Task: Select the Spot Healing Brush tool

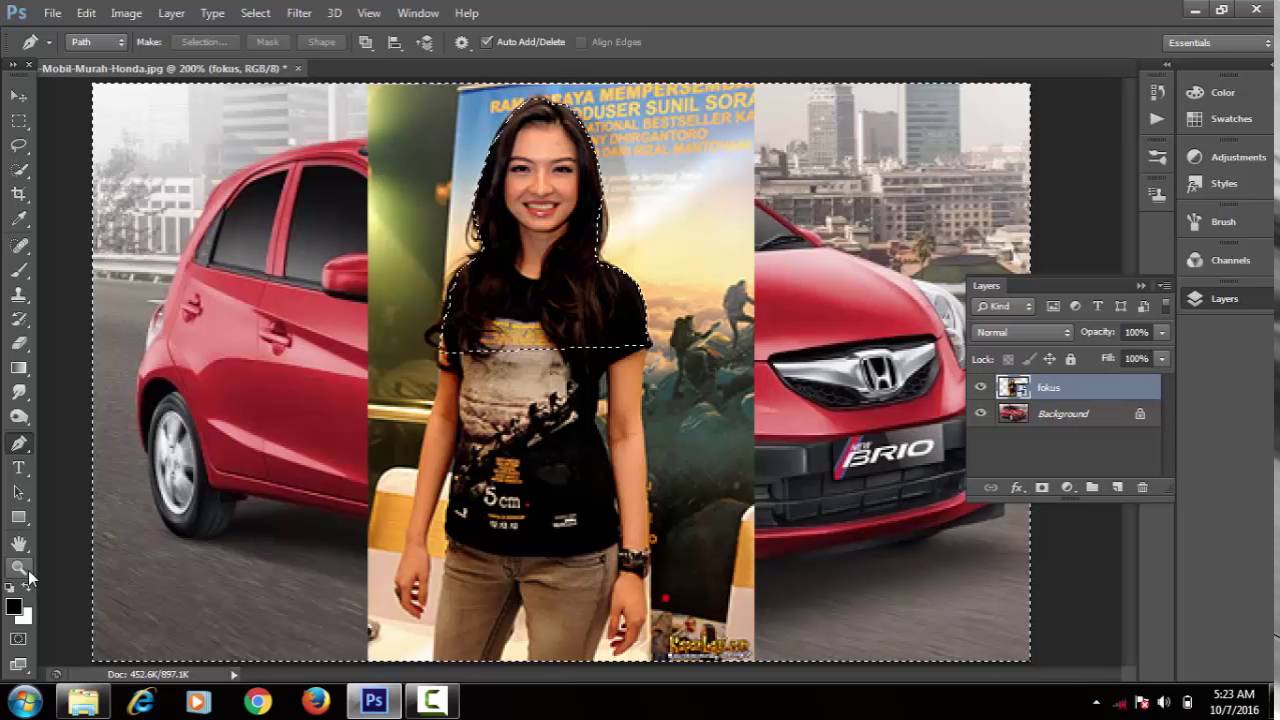Action: point(19,246)
